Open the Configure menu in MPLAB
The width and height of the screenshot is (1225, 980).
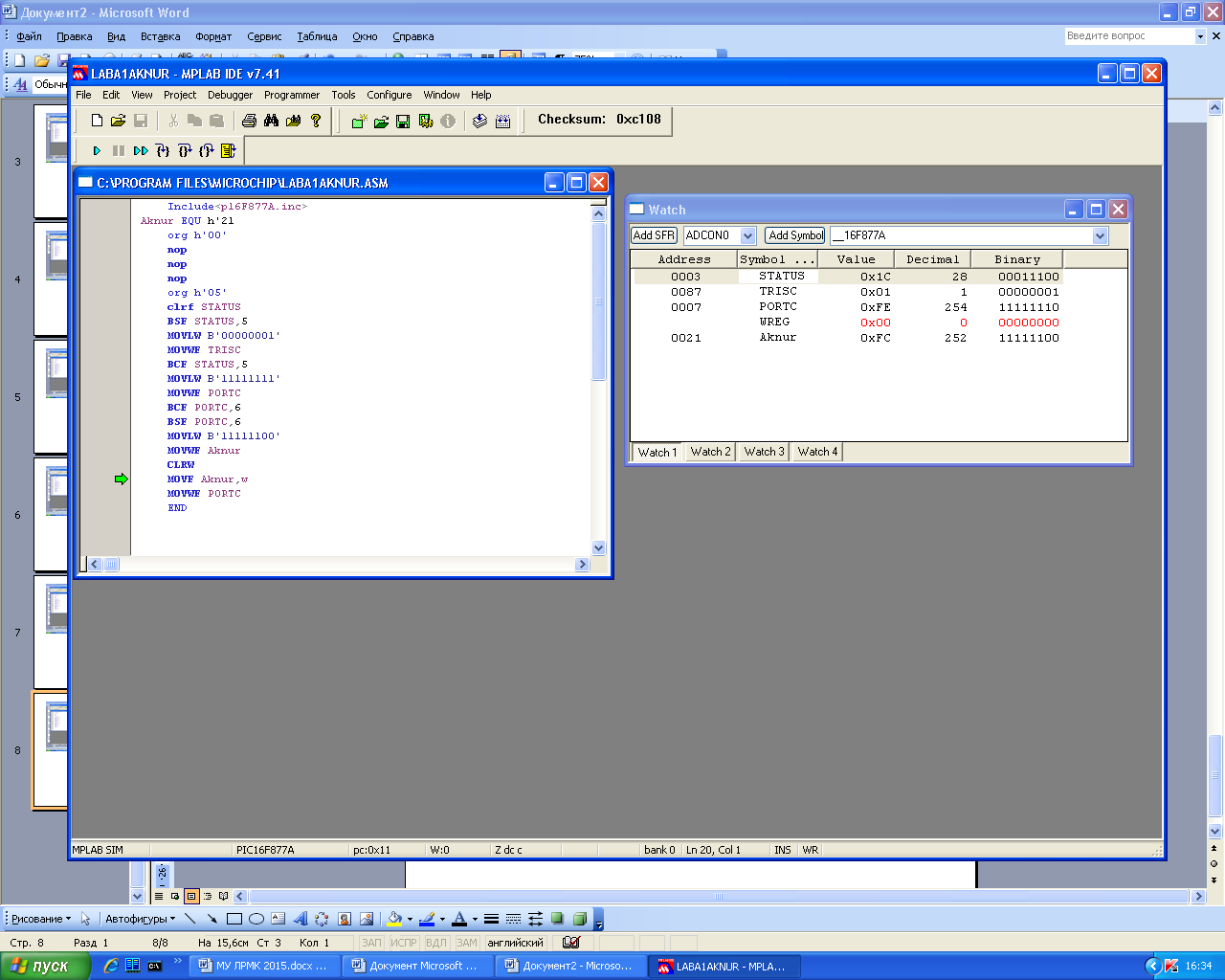pyautogui.click(x=390, y=95)
